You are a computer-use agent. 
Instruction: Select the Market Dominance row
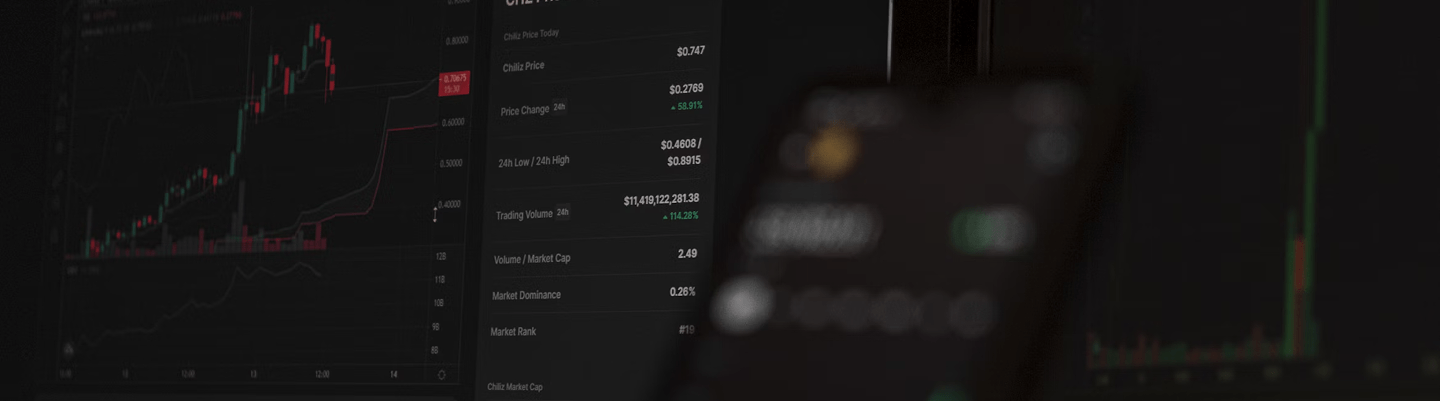coord(594,294)
